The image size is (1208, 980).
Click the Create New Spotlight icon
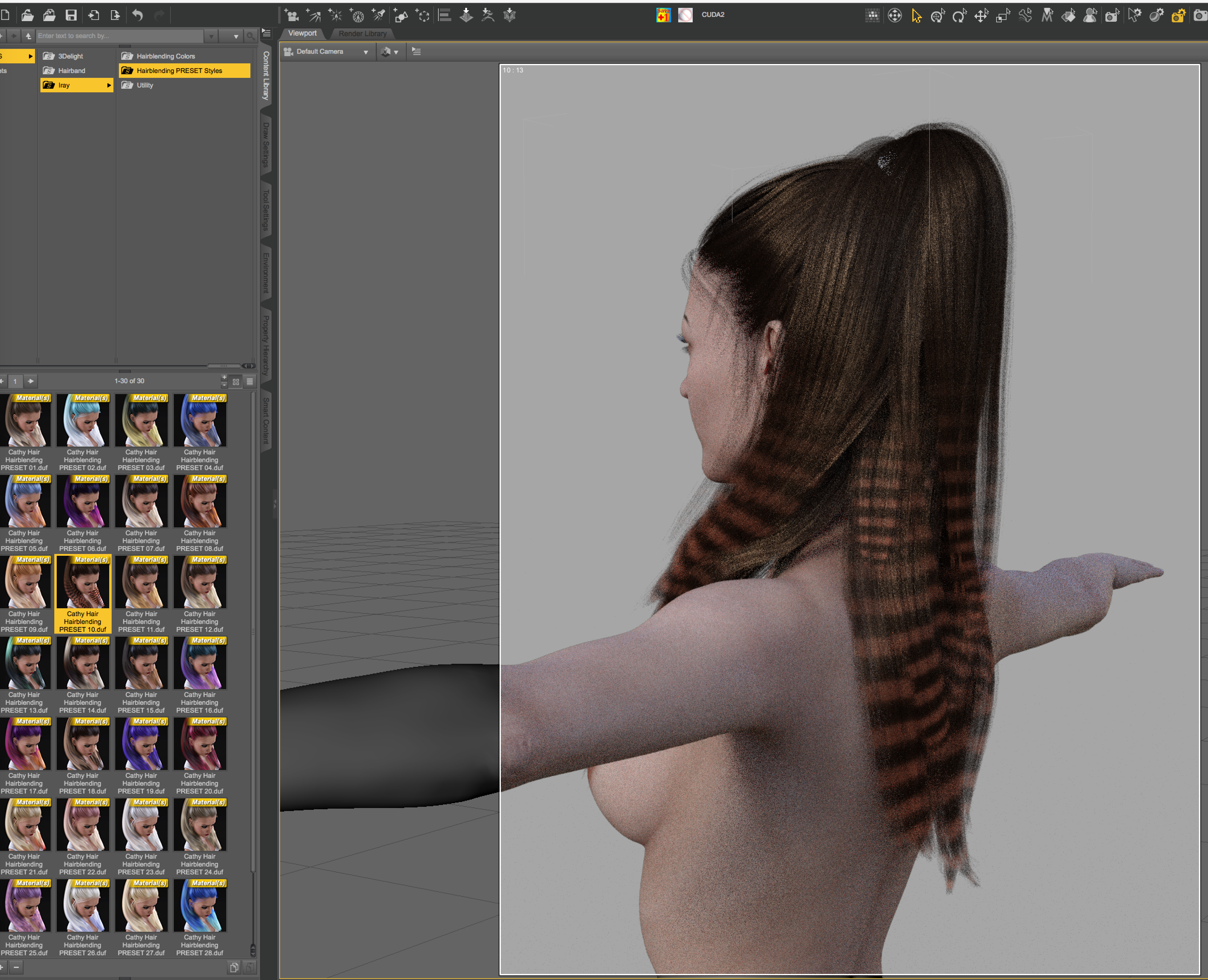pyautogui.click(x=379, y=15)
